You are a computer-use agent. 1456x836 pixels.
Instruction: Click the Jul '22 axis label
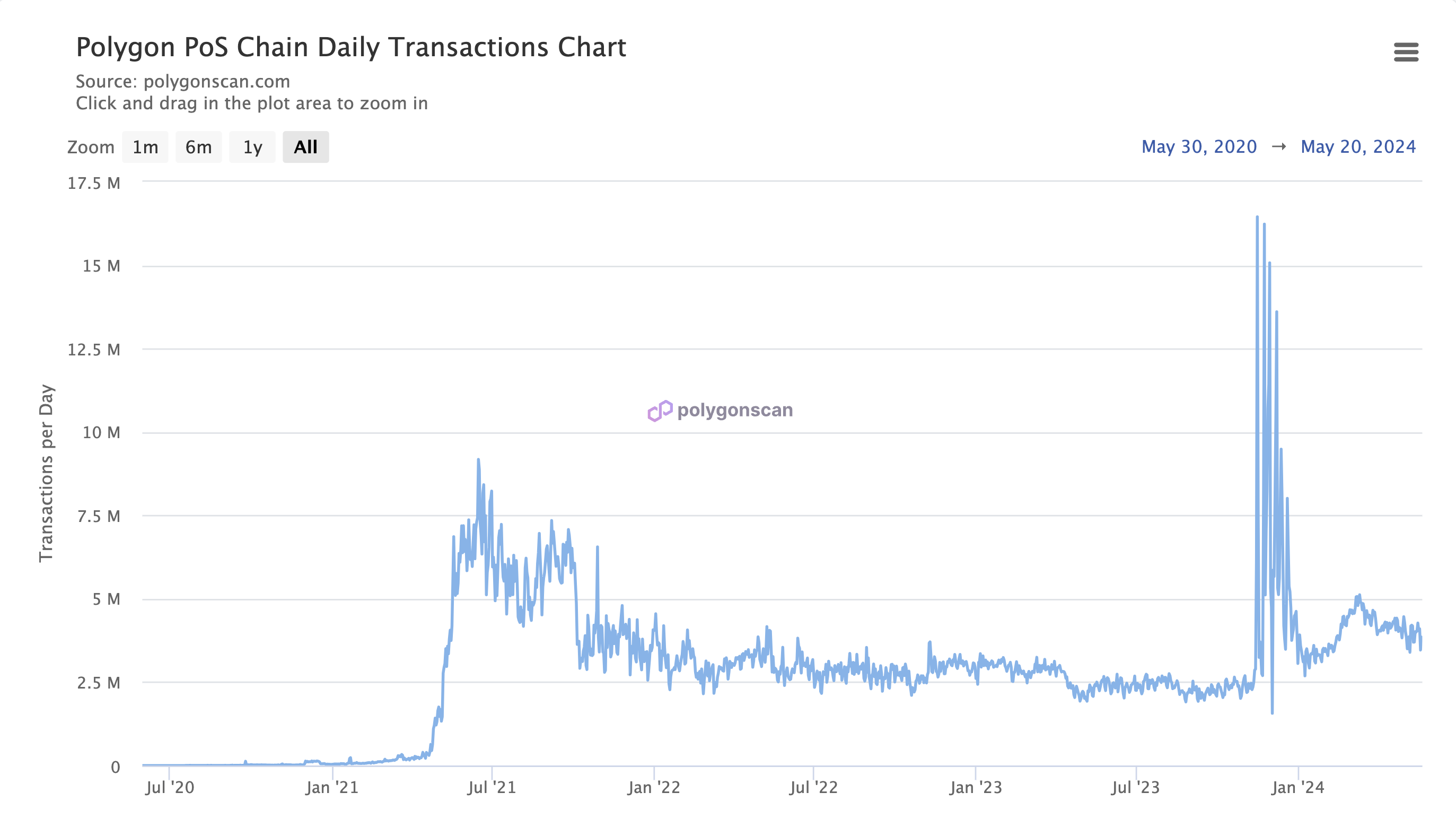point(814,787)
